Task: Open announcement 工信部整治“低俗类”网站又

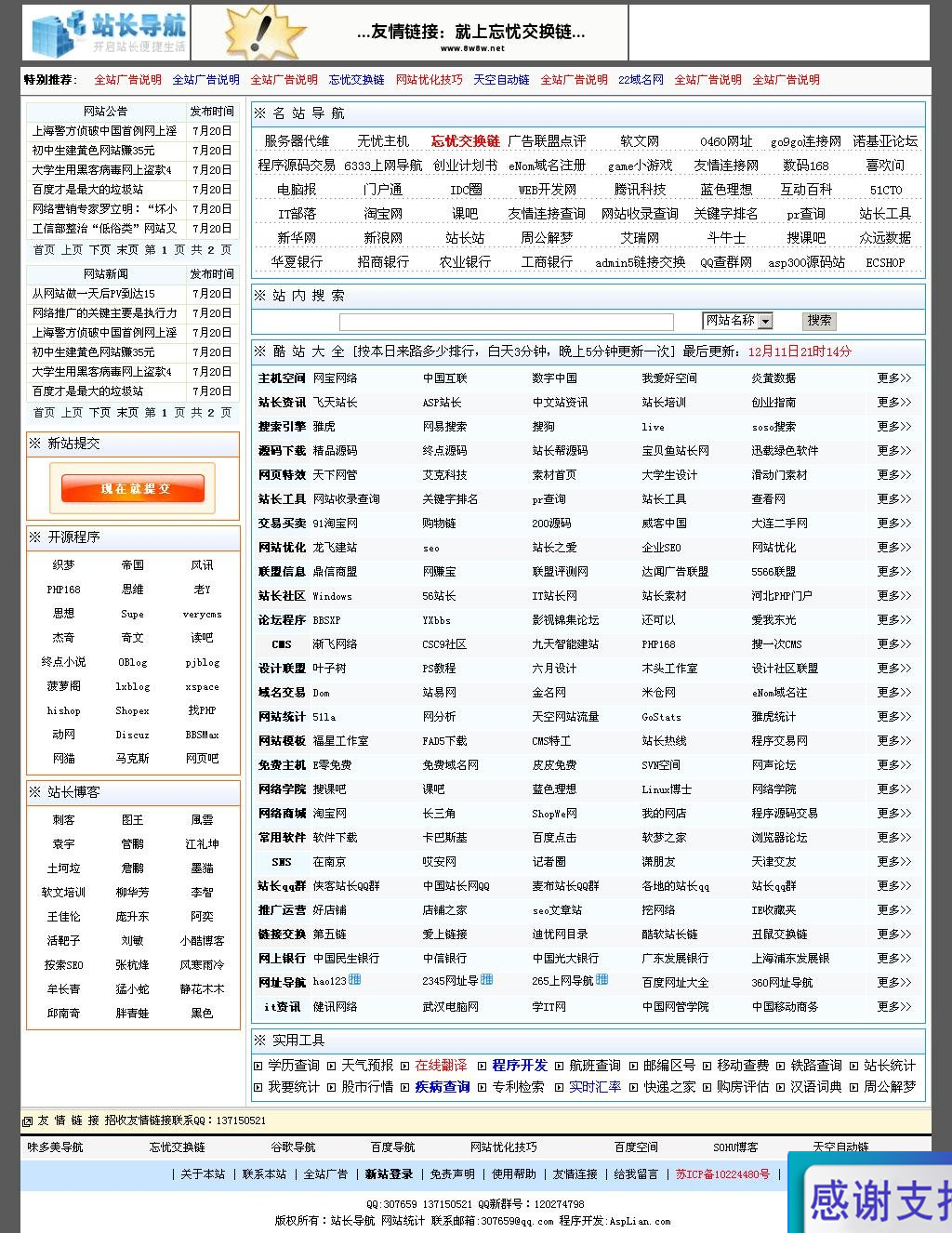Action: click(x=104, y=229)
